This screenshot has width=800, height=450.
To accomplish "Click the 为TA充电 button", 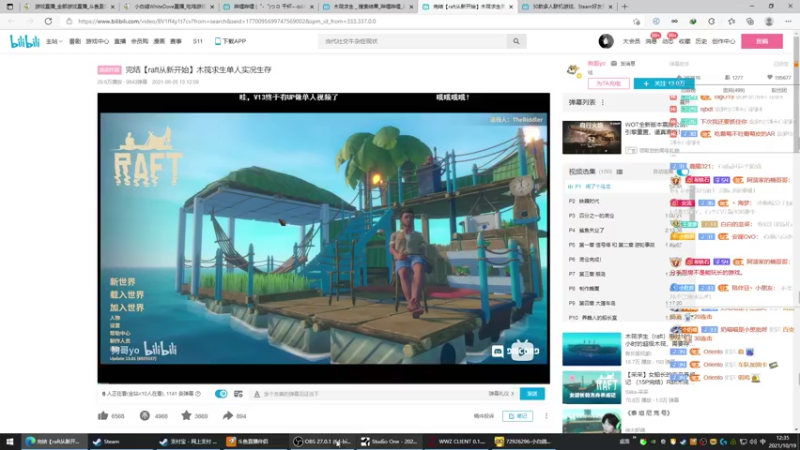I will click(x=608, y=83).
